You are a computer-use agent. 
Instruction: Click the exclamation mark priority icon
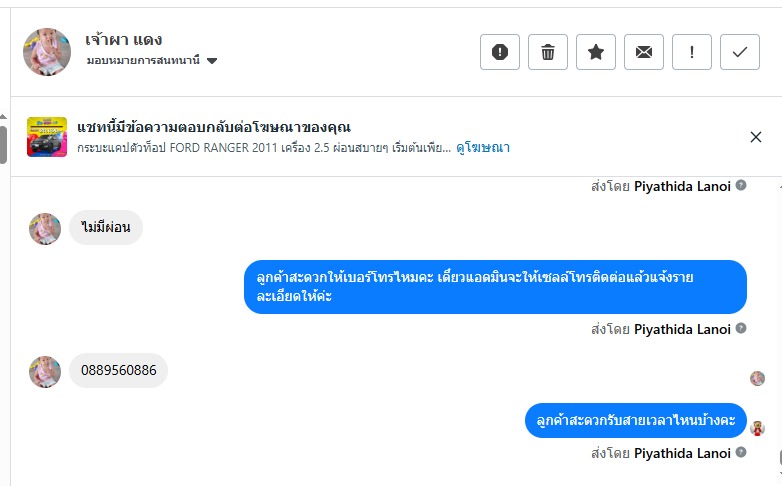point(692,52)
